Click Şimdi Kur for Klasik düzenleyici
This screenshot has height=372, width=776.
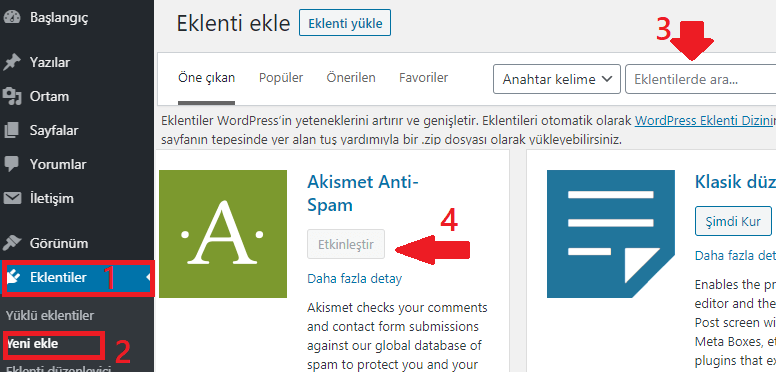tap(734, 221)
